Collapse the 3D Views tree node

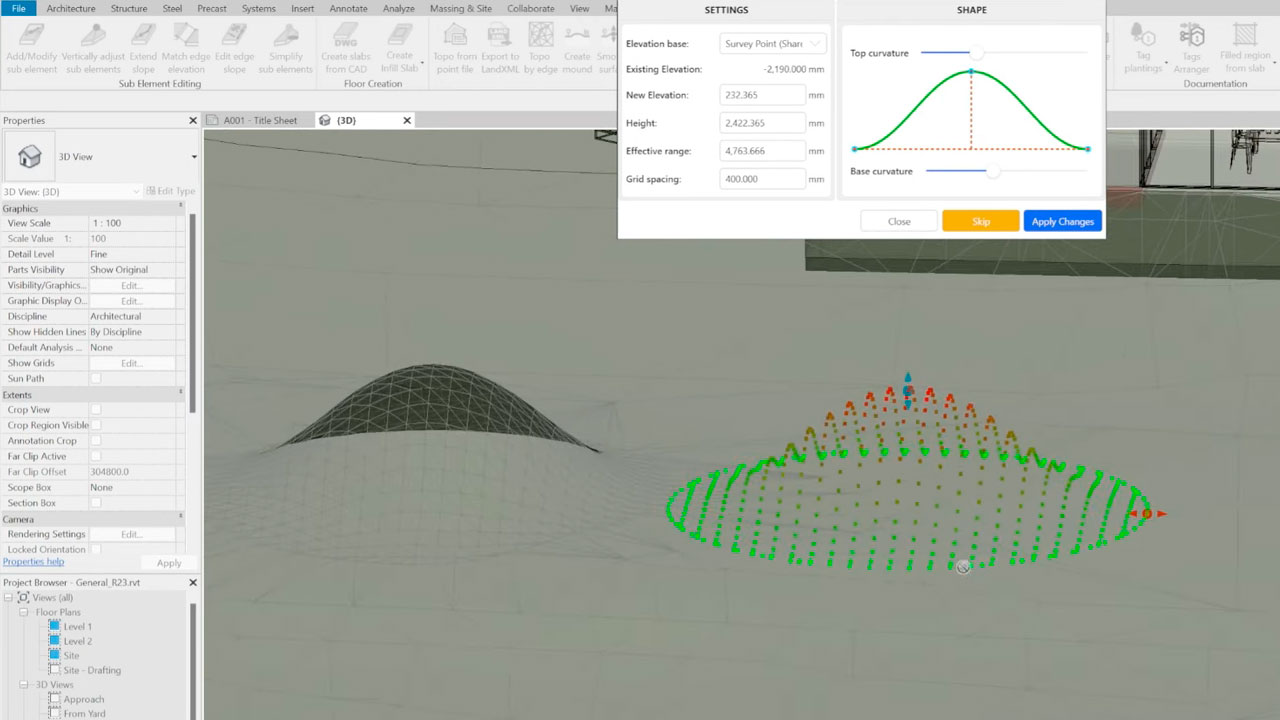23,685
